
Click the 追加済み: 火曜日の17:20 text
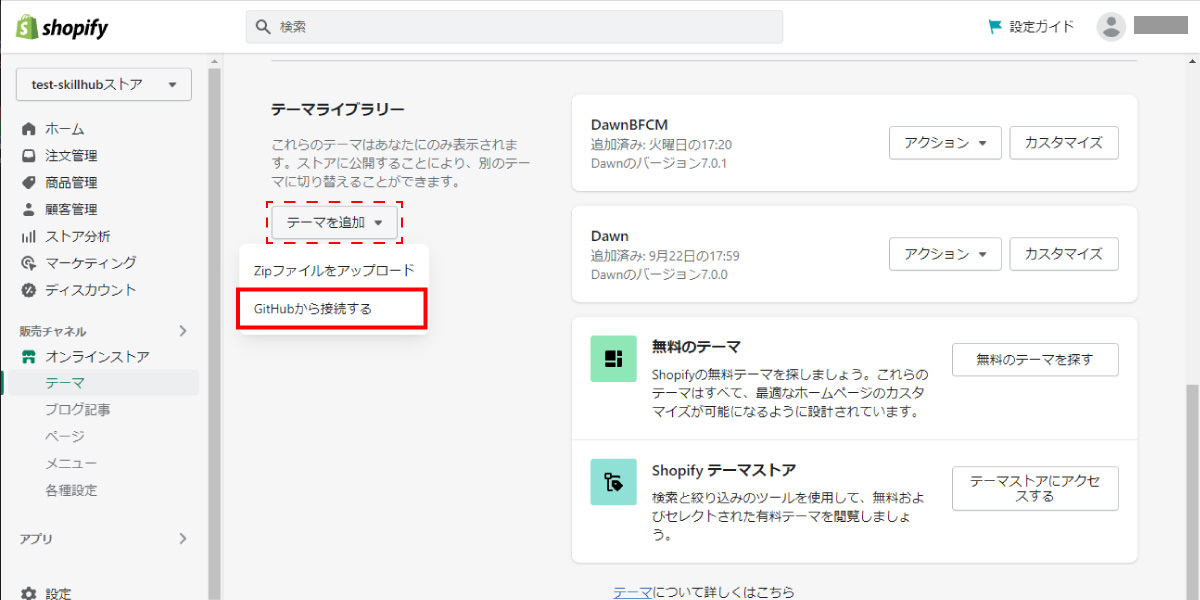661,144
